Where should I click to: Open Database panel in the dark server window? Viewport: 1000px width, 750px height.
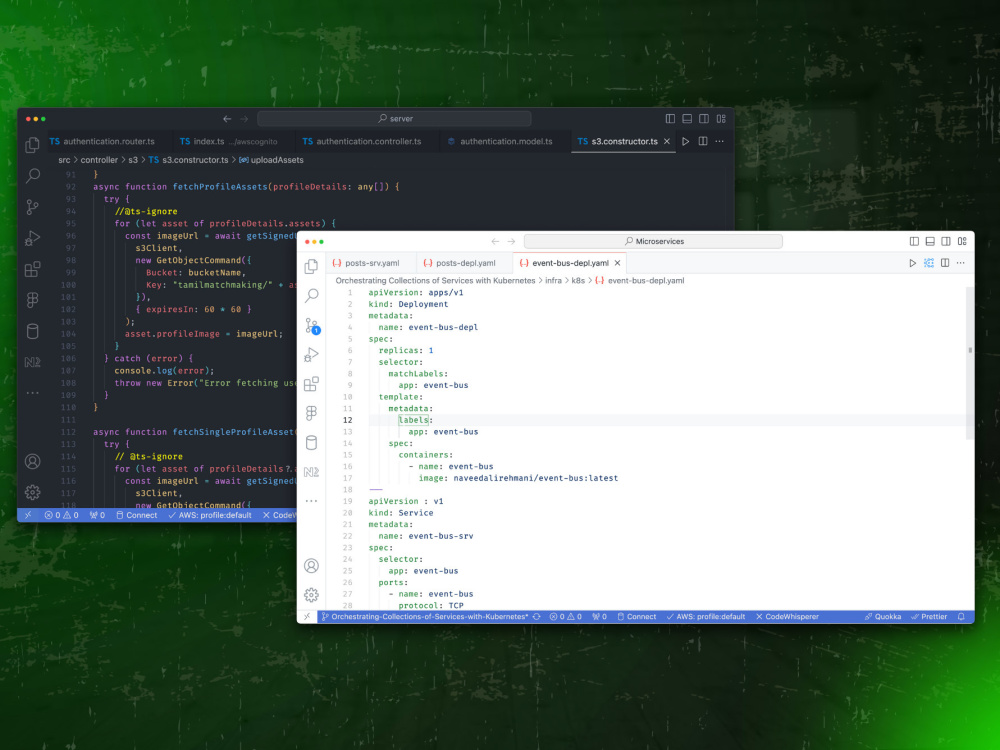click(33, 331)
